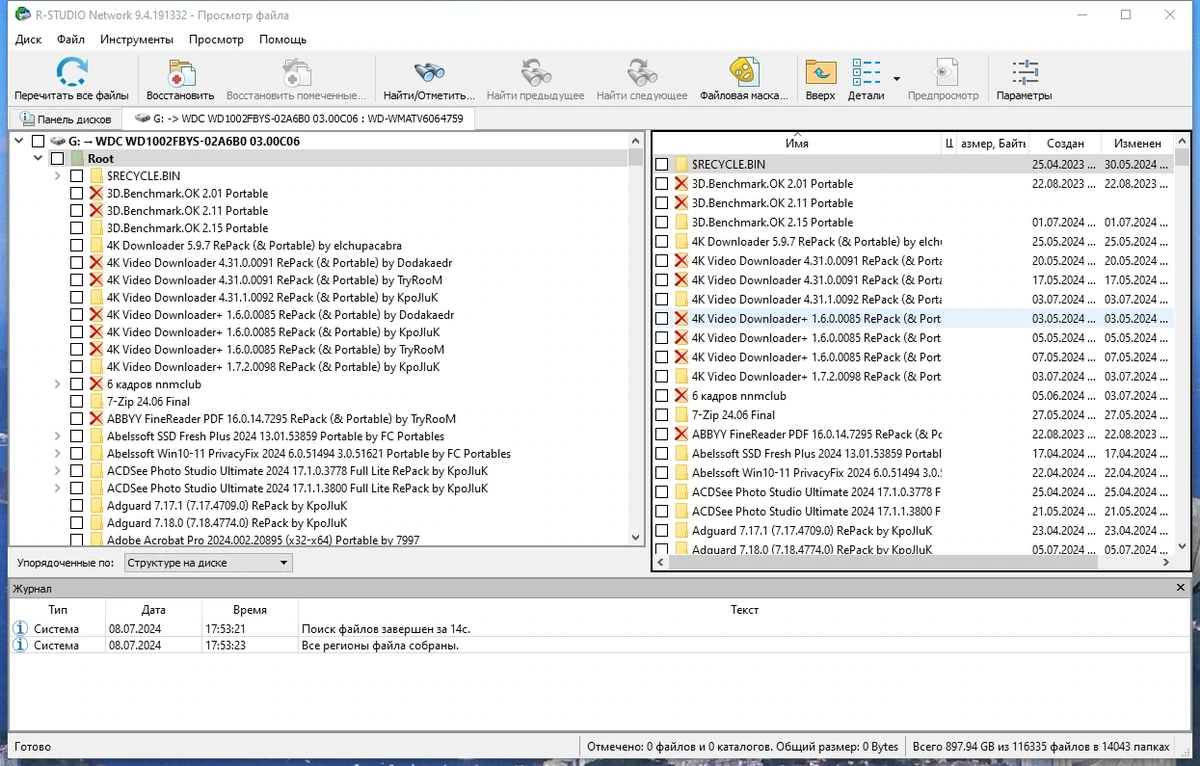Click the red-cross icon of ABBYY FineReader in right list

pyautogui.click(x=681, y=434)
